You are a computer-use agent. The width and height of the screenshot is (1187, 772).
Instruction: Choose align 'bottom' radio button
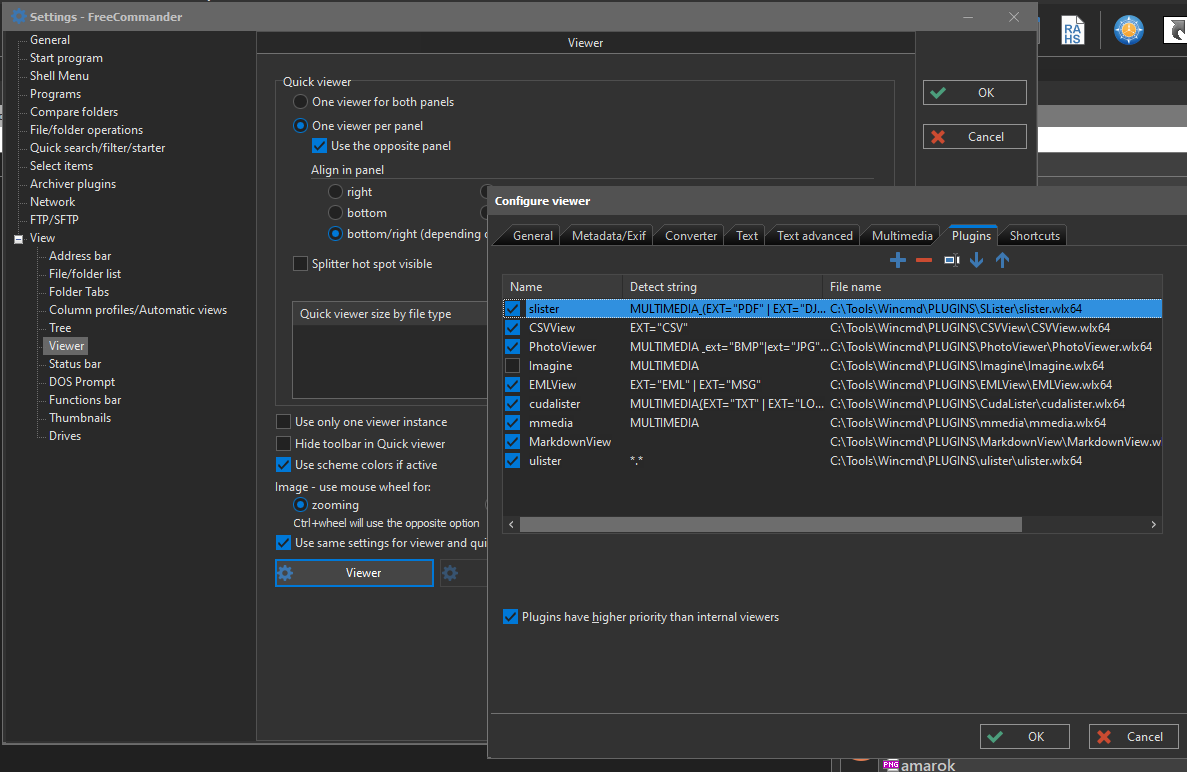click(335, 213)
